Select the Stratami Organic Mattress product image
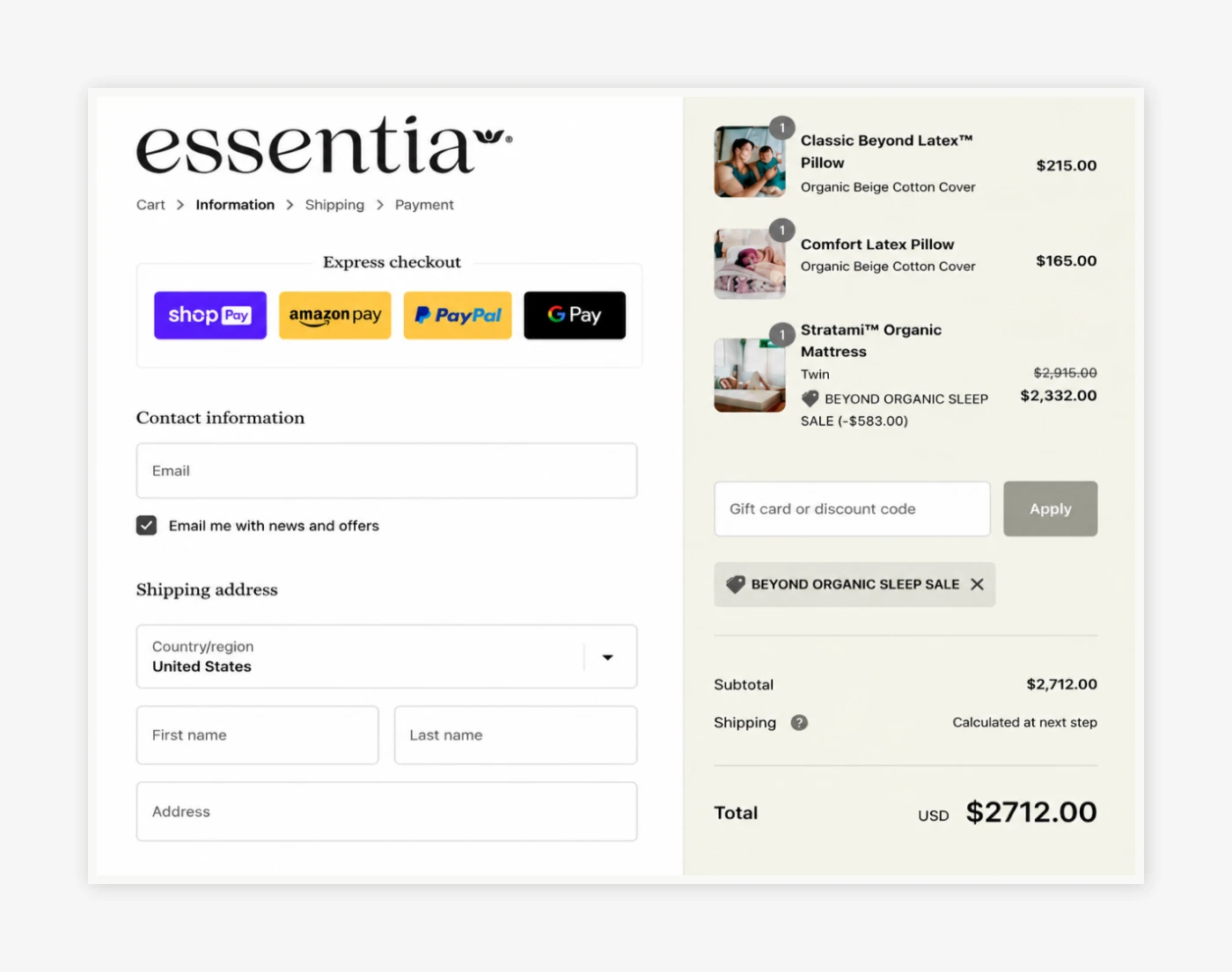This screenshot has width=1232, height=972. (750, 376)
